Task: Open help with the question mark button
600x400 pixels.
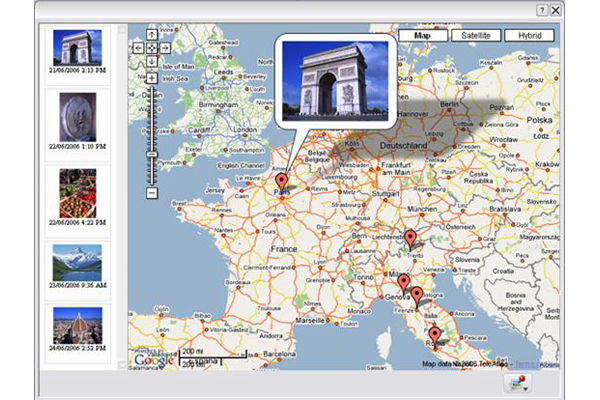Action: [541, 10]
